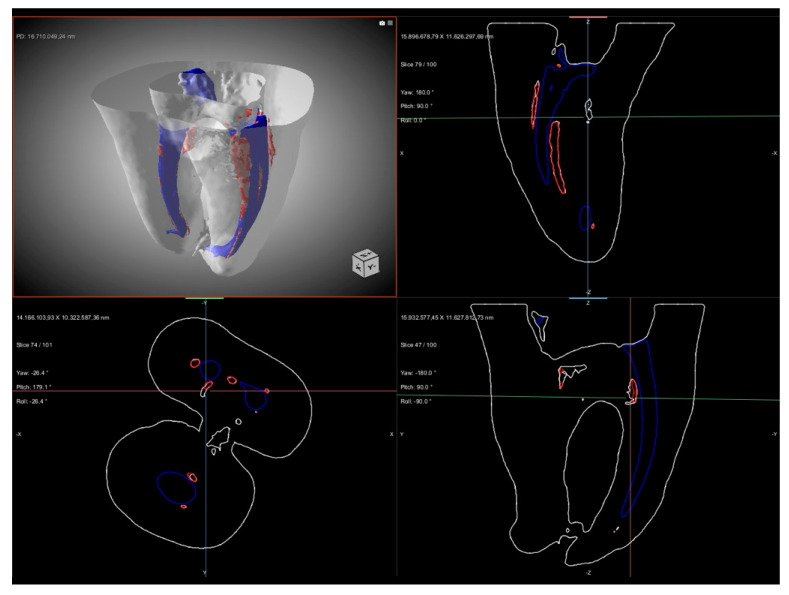
Task: Click the pink handle bar atop the upper-right slice view
Action: pyautogui.click(x=588, y=17)
